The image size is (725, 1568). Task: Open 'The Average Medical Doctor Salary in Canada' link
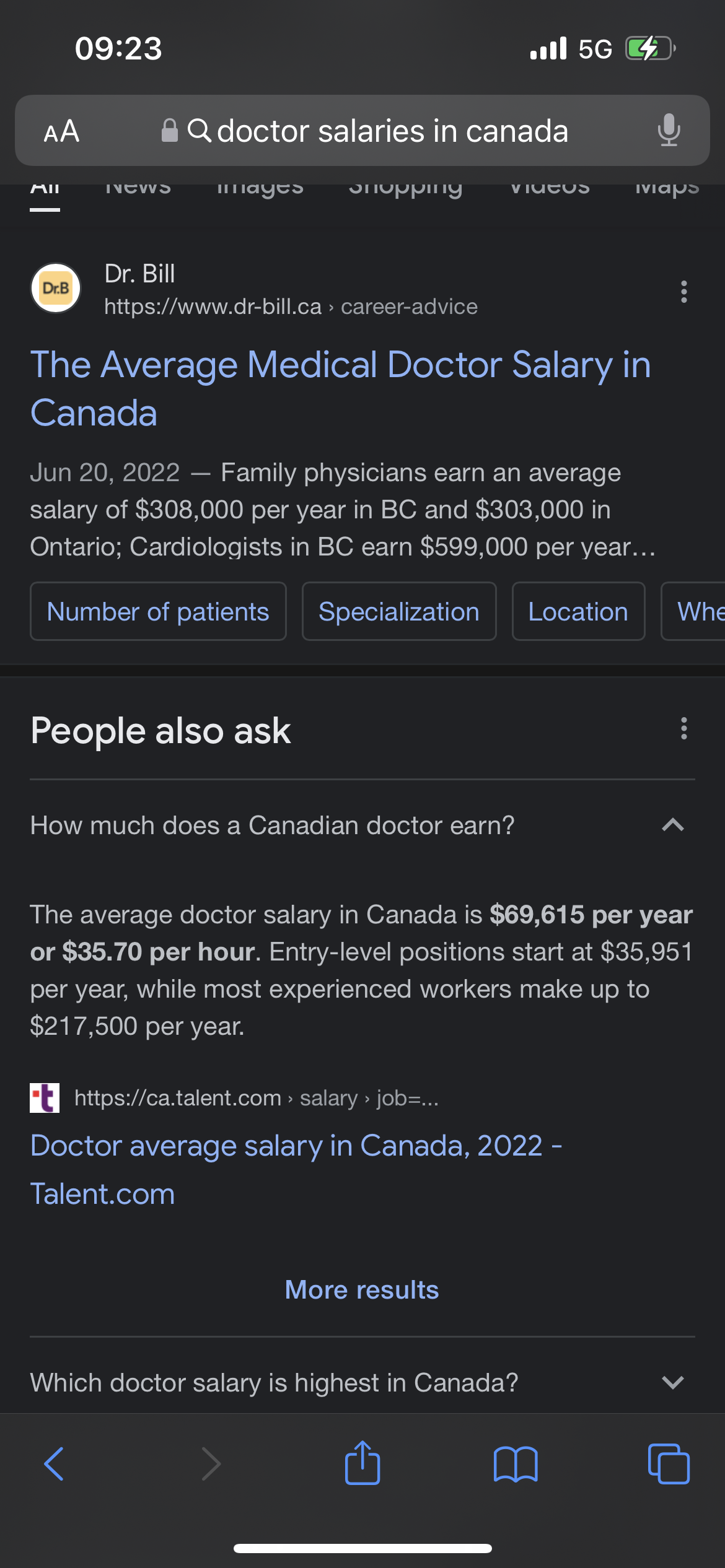pyautogui.click(x=341, y=388)
